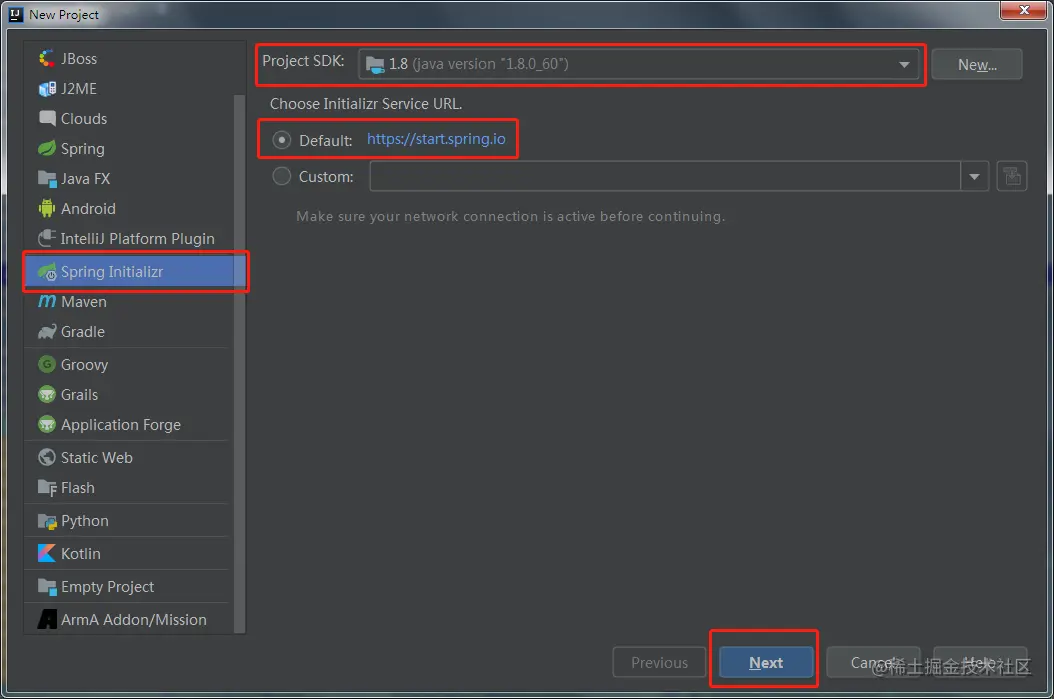Screen dimensions: 1054x699
Task: Select the IntelliJ Platform Plugin label
Action: (x=138, y=239)
